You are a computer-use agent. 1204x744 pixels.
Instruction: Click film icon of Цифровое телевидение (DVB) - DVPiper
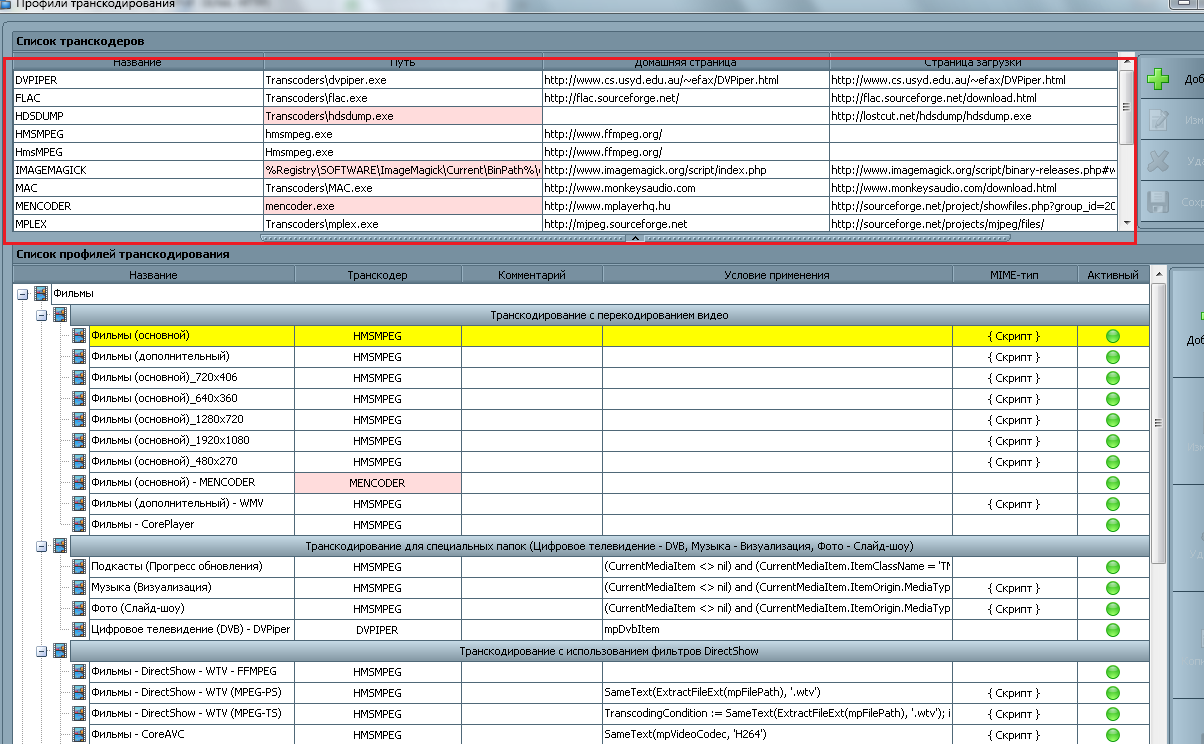click(x=79, y=630)
